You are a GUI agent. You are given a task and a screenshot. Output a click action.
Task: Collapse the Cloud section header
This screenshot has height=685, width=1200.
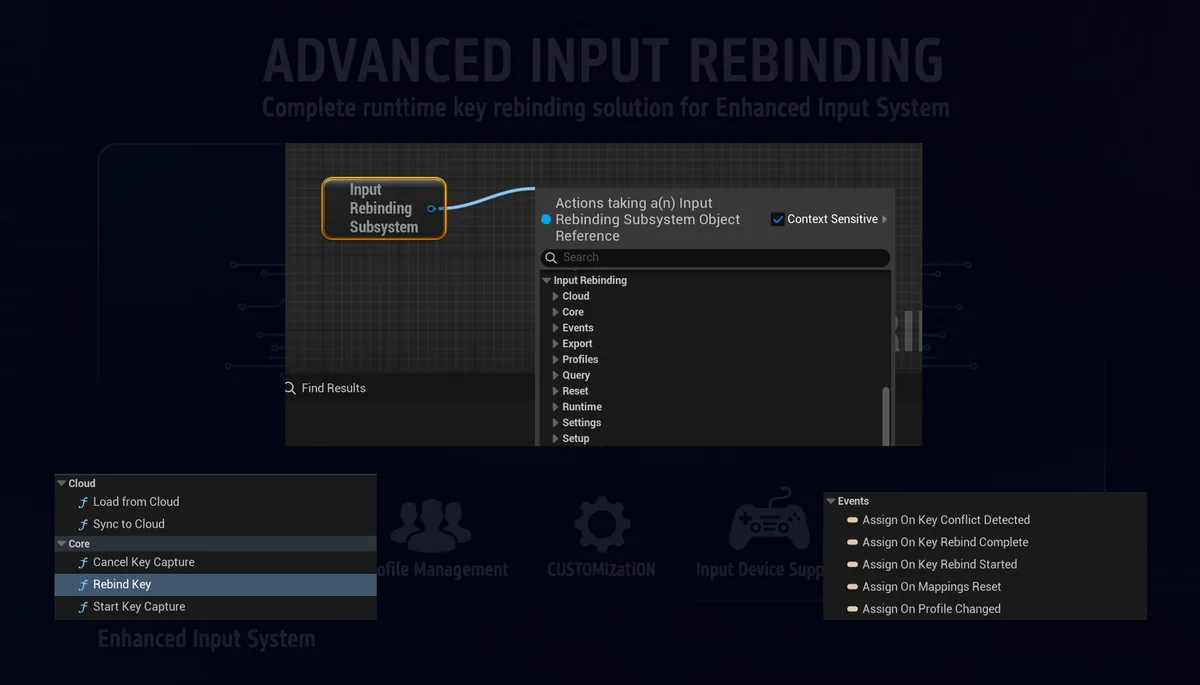[x=62, y=484]
